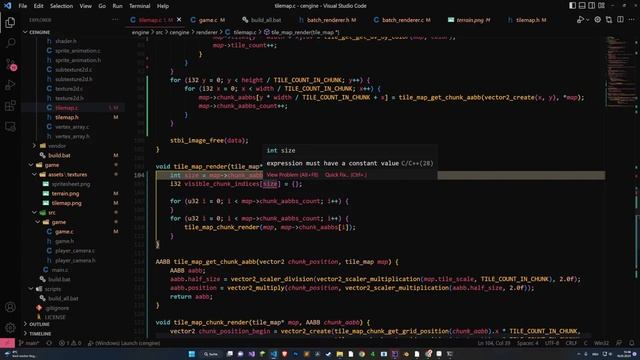Open the Manage gear in activity bar
The height and width of the screenshot is (360, 640).
click(x=10, y=327)
